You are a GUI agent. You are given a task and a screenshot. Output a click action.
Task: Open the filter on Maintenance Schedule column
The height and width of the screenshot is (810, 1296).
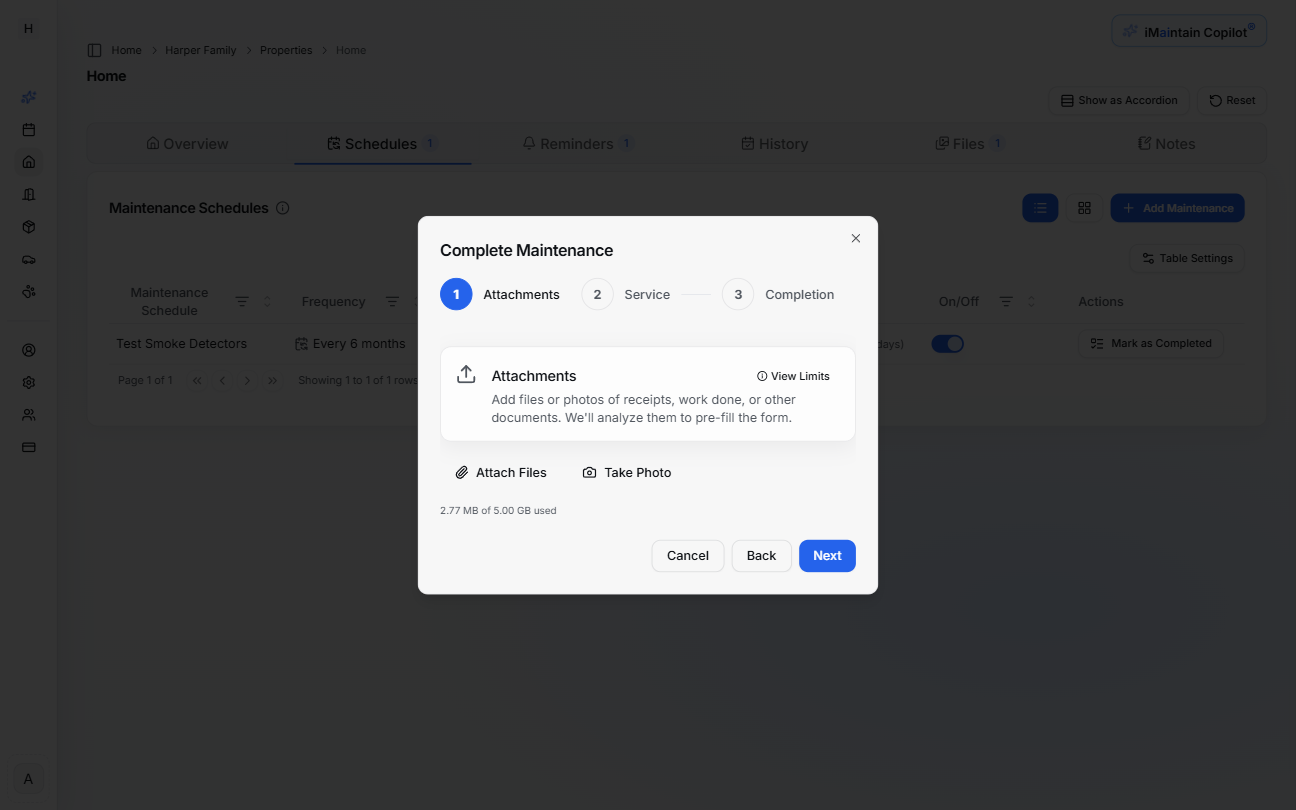click(x=240, y=300)
